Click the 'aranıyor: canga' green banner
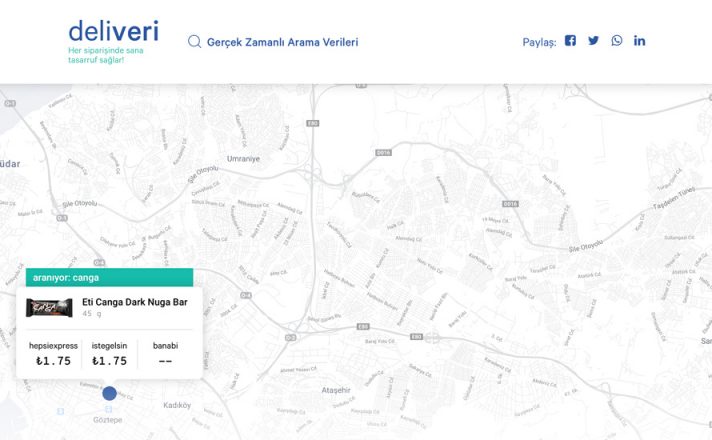 (x=109, y=277)
